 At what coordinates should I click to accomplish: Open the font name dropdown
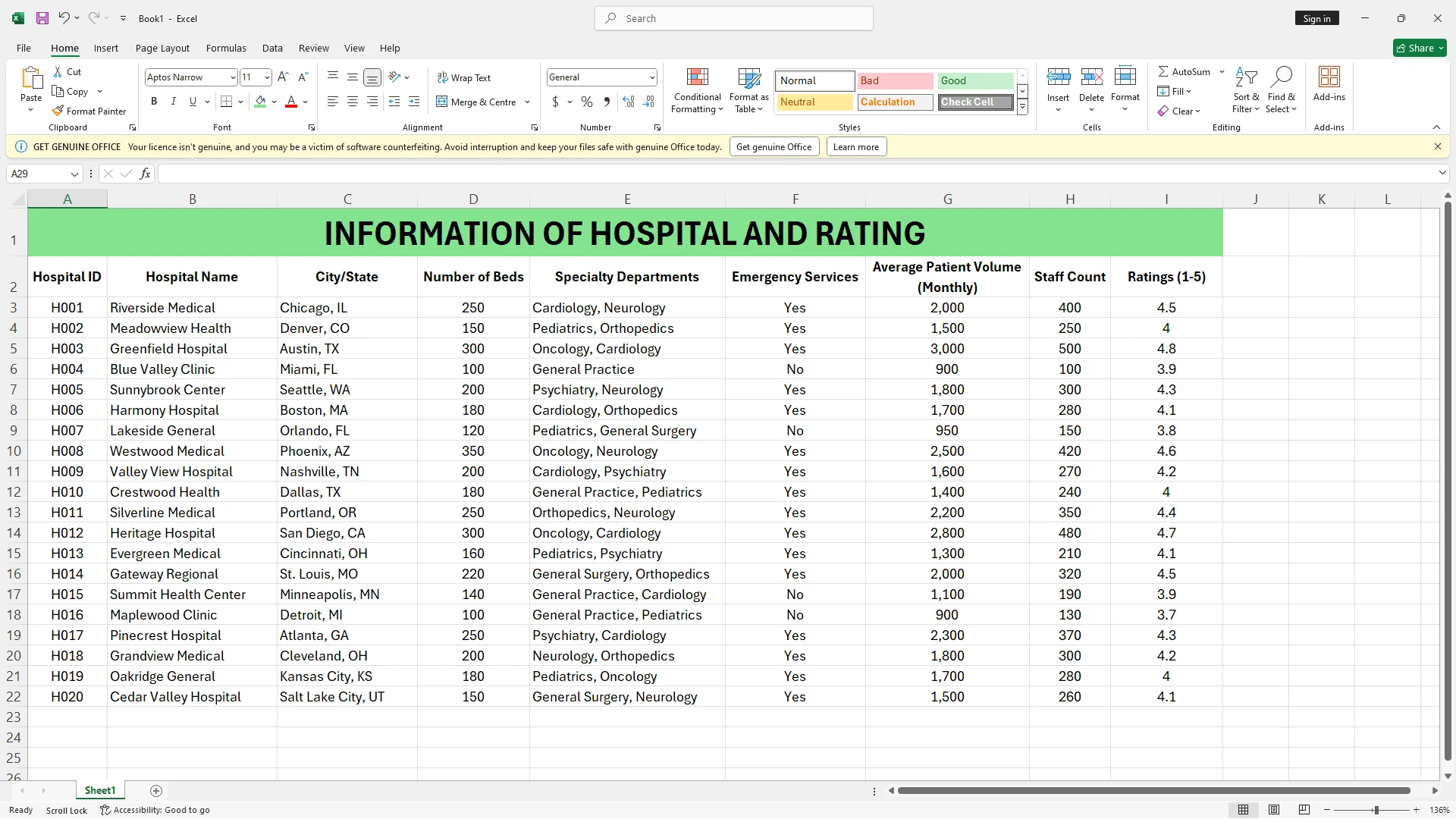(233, 77)
